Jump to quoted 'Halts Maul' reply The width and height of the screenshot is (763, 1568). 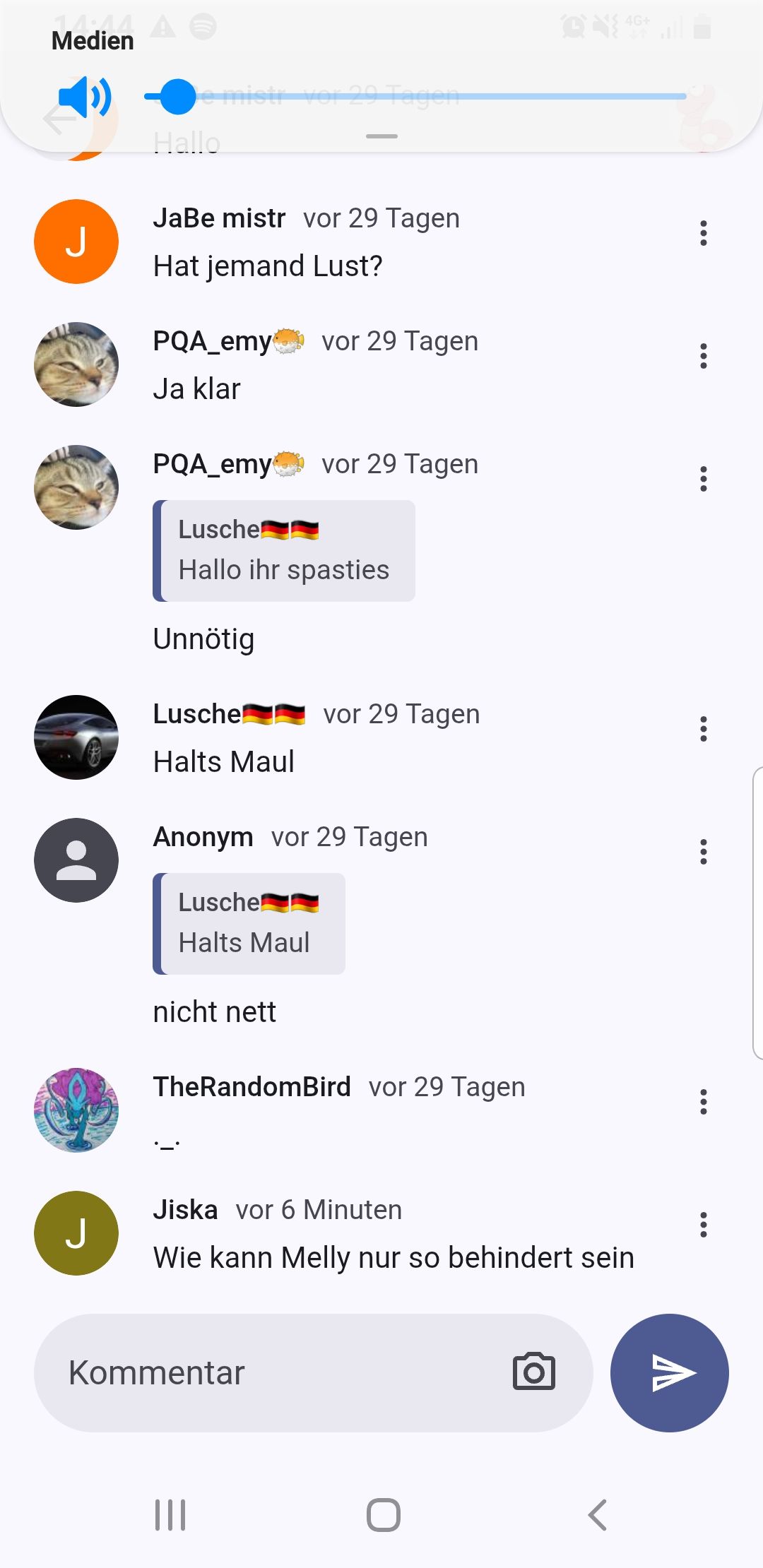click(x=249, y=924)
